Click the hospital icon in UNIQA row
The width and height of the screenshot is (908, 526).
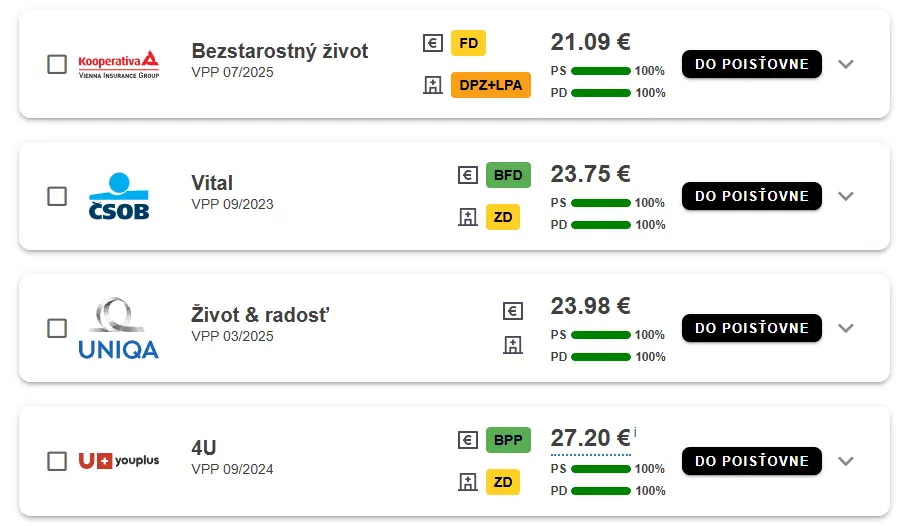tap(512, 345)
